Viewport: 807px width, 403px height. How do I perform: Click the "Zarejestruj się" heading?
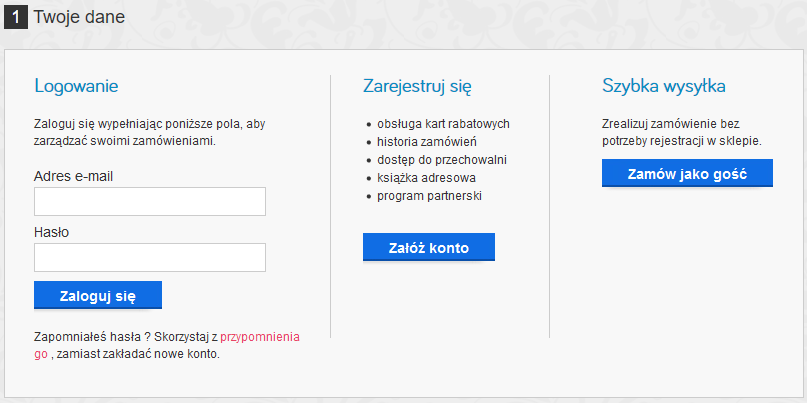click(x=417, y=86)
